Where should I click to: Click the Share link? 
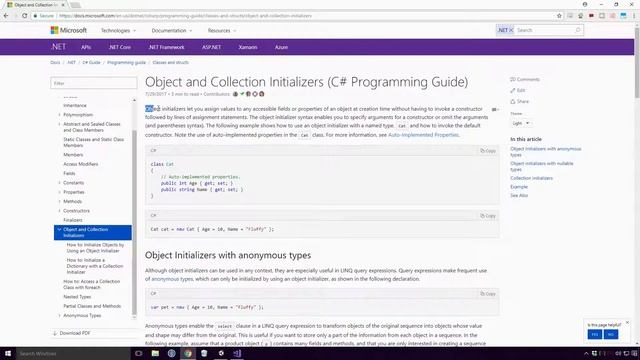(x=519, y=101)
